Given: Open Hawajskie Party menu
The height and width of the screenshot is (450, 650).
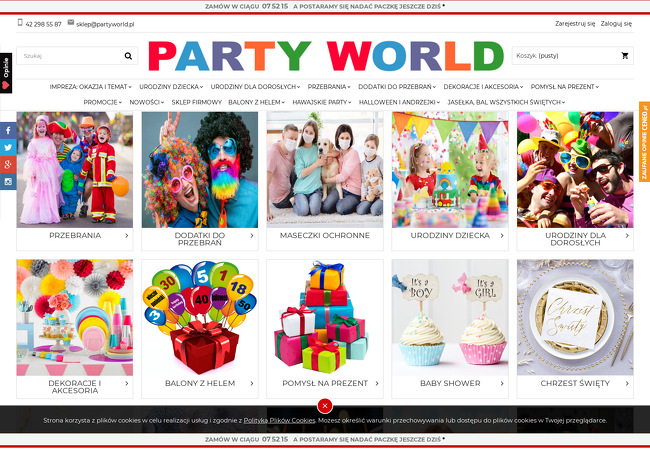Looking at the screenshot, I should (x=322, y=102).
